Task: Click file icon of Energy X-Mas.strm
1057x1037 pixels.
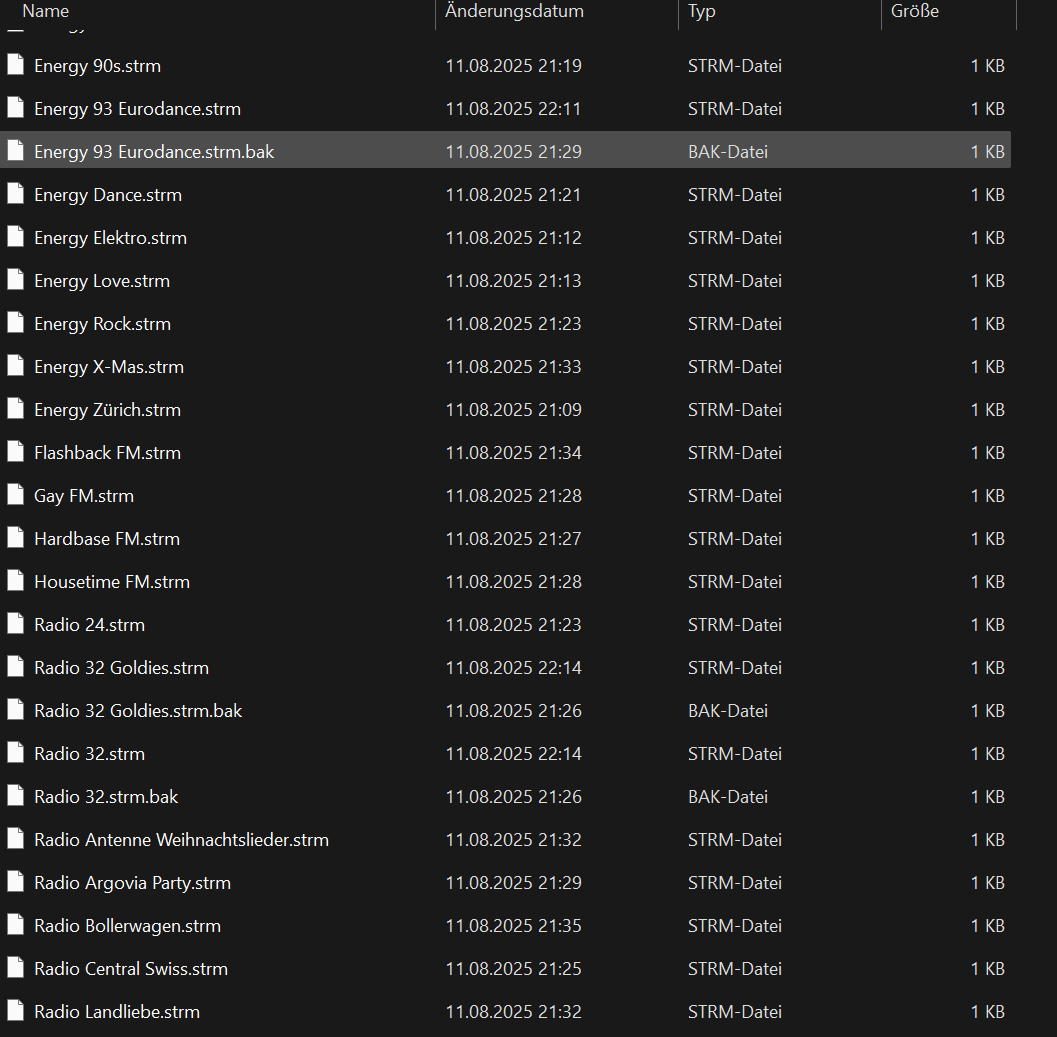Action: pyautogui.click(x=16, y=365)
